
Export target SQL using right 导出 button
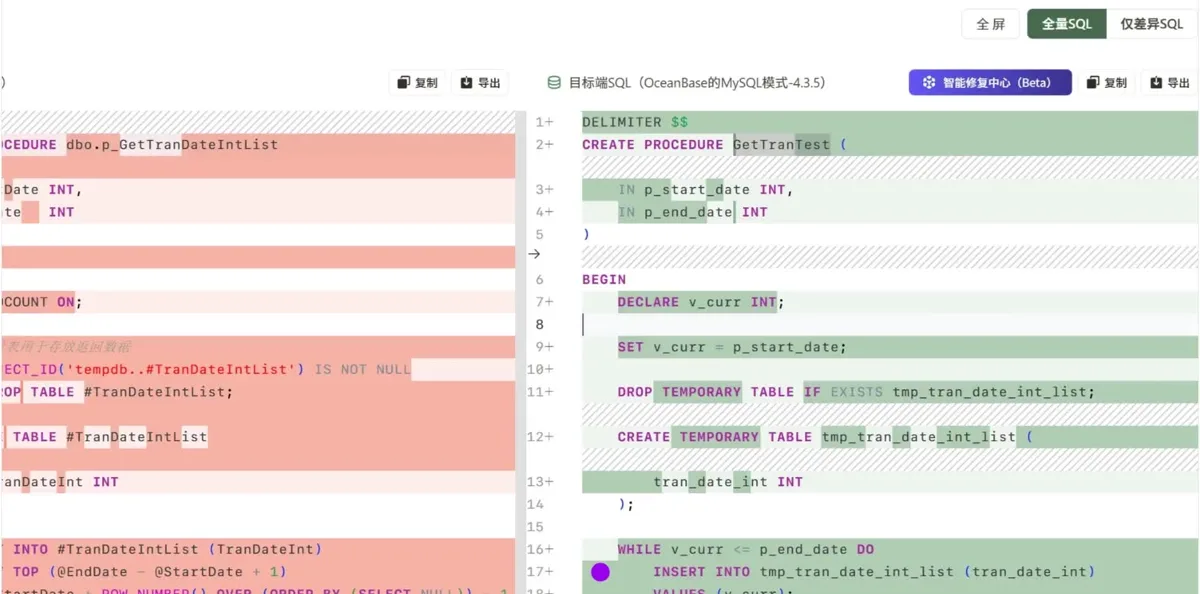(x=1169, y=83)
